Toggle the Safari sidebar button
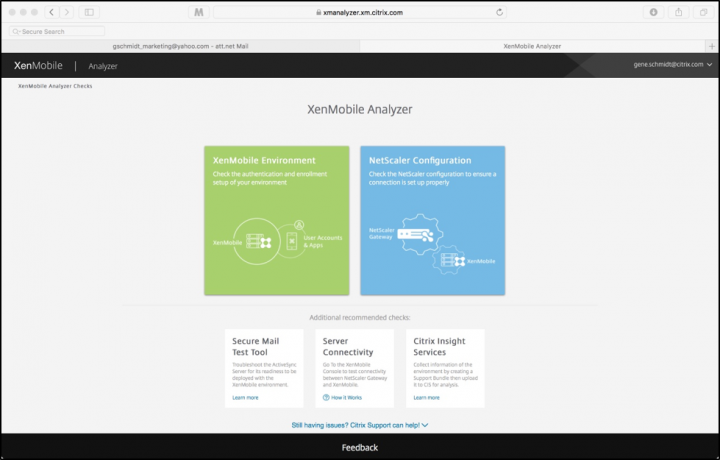This screenshot has height=460, width=720. [88, 12]
